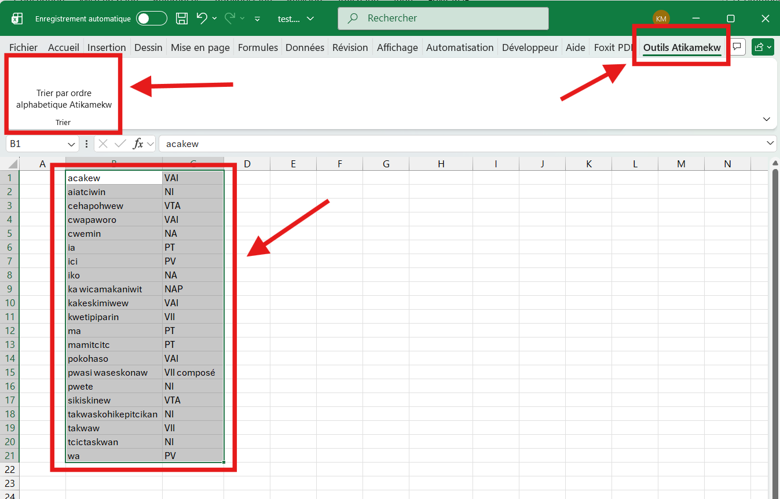Select the Outils Atikamekw tab

682,48
